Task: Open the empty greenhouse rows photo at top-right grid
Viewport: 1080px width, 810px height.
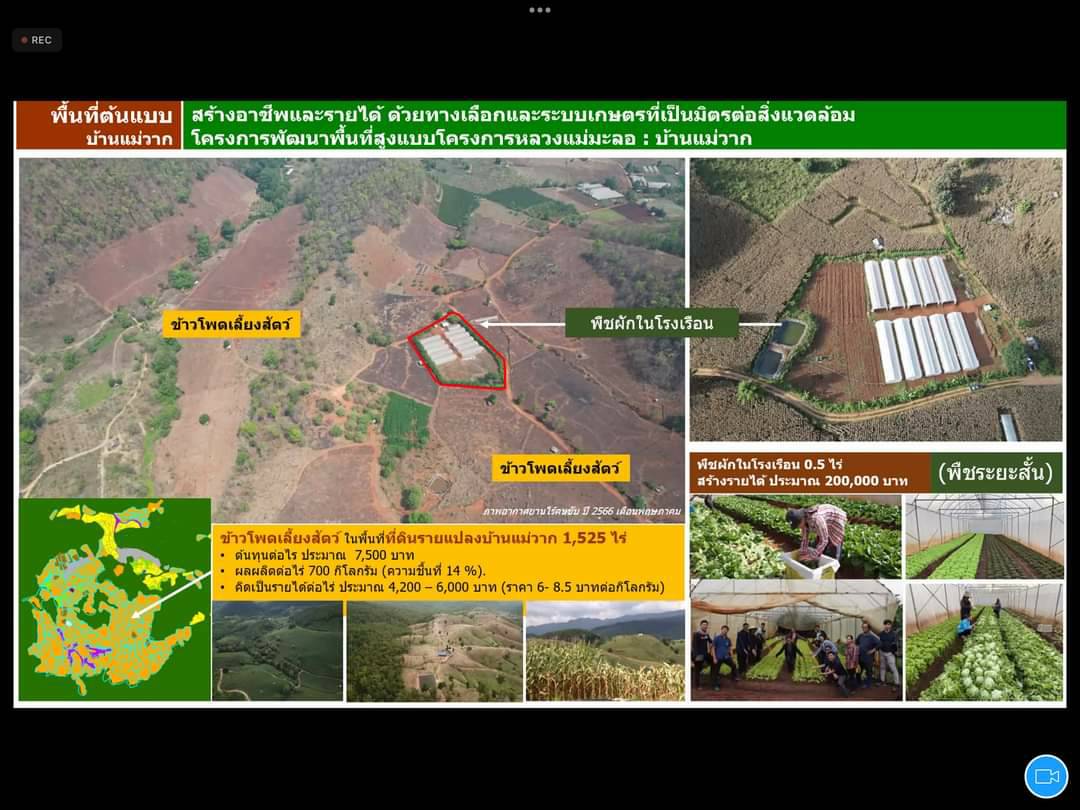Action: 984,537
